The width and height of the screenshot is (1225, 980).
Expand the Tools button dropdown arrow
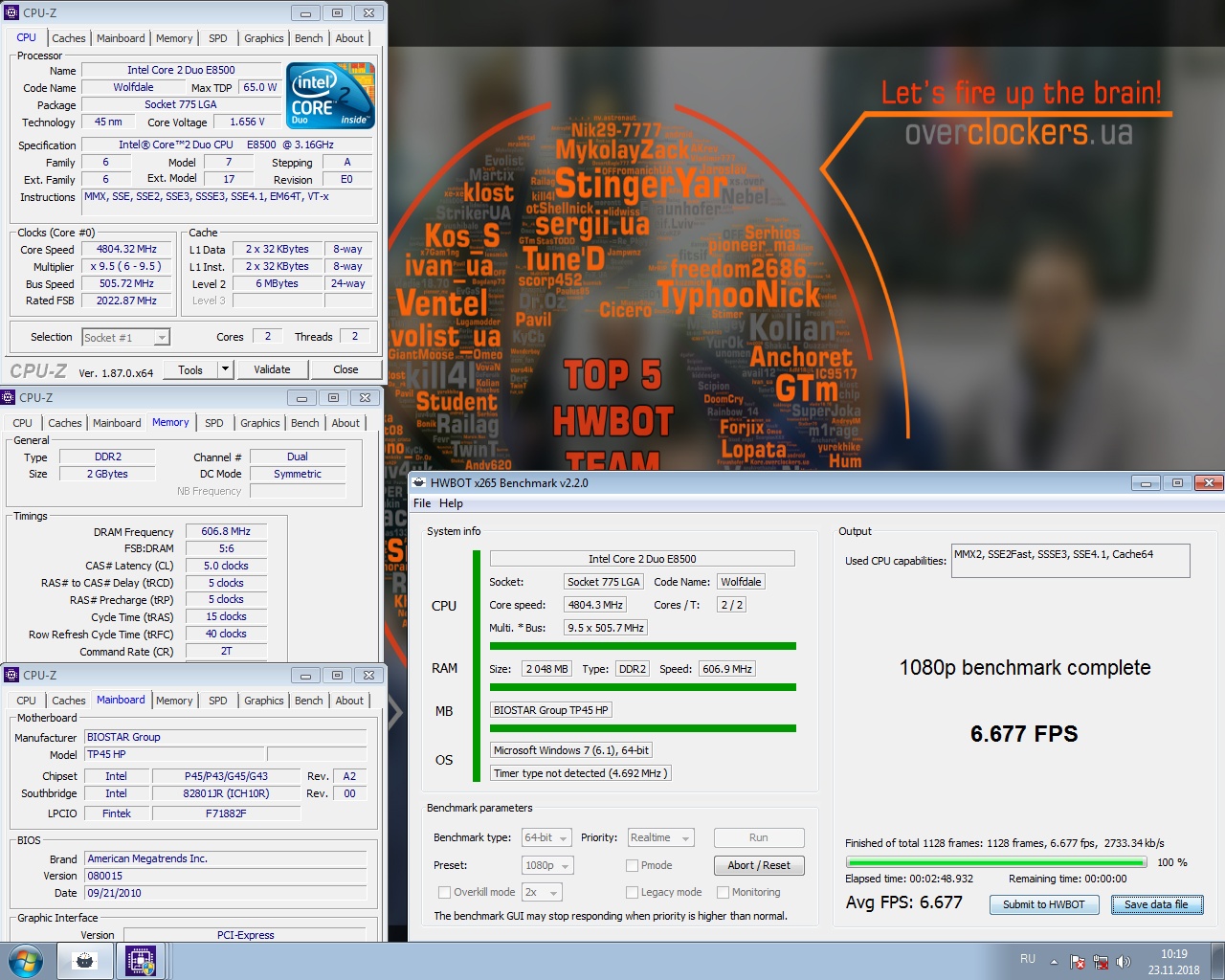tap(225, 369)
